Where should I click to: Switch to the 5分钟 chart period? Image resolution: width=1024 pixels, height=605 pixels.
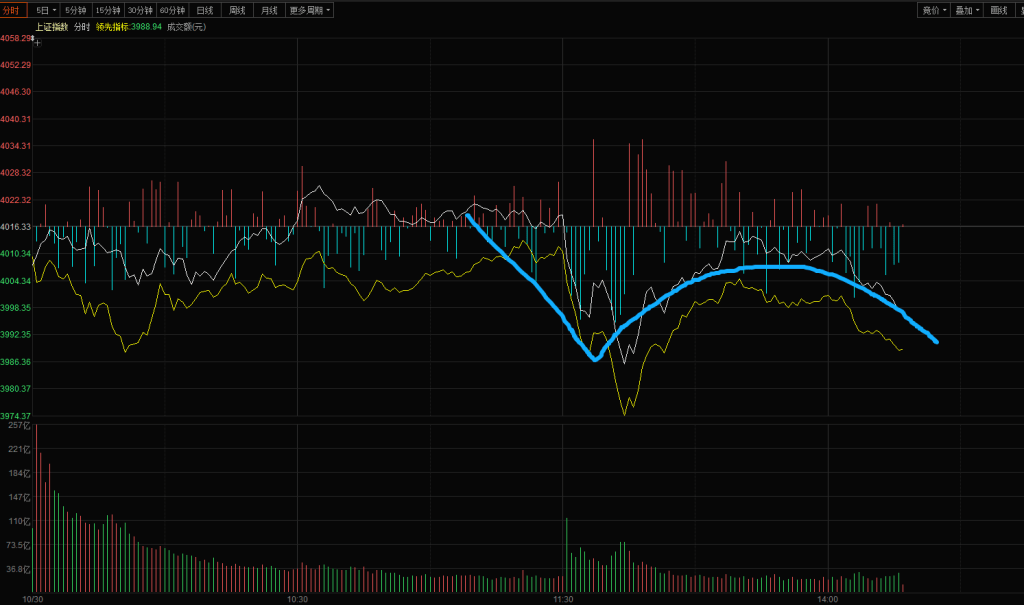pos(75,10)
